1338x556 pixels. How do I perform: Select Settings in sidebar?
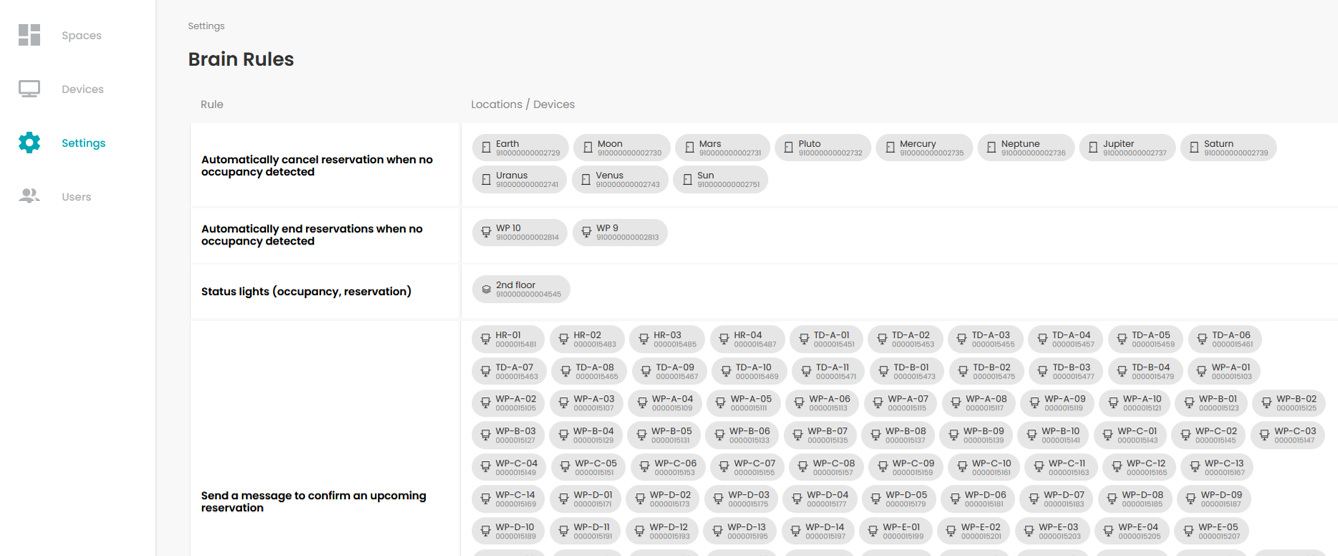[x=84, y=143]
